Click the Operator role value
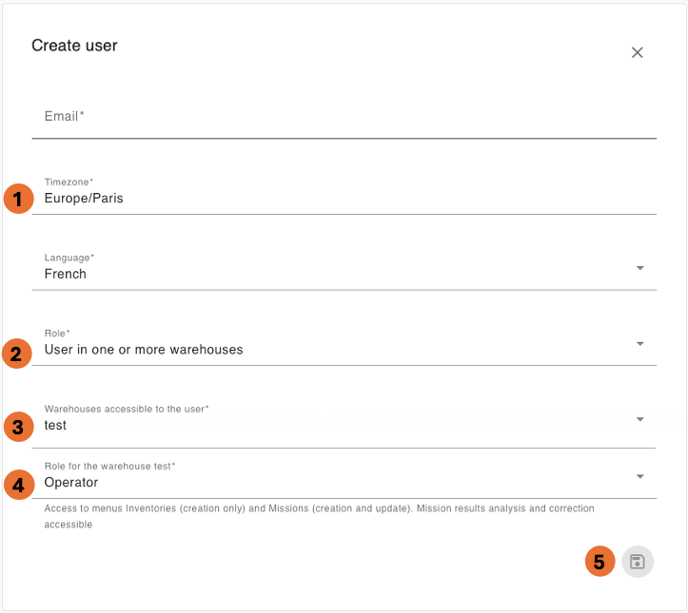This screenshot has height=613, width=688. (x=71, y=483)
